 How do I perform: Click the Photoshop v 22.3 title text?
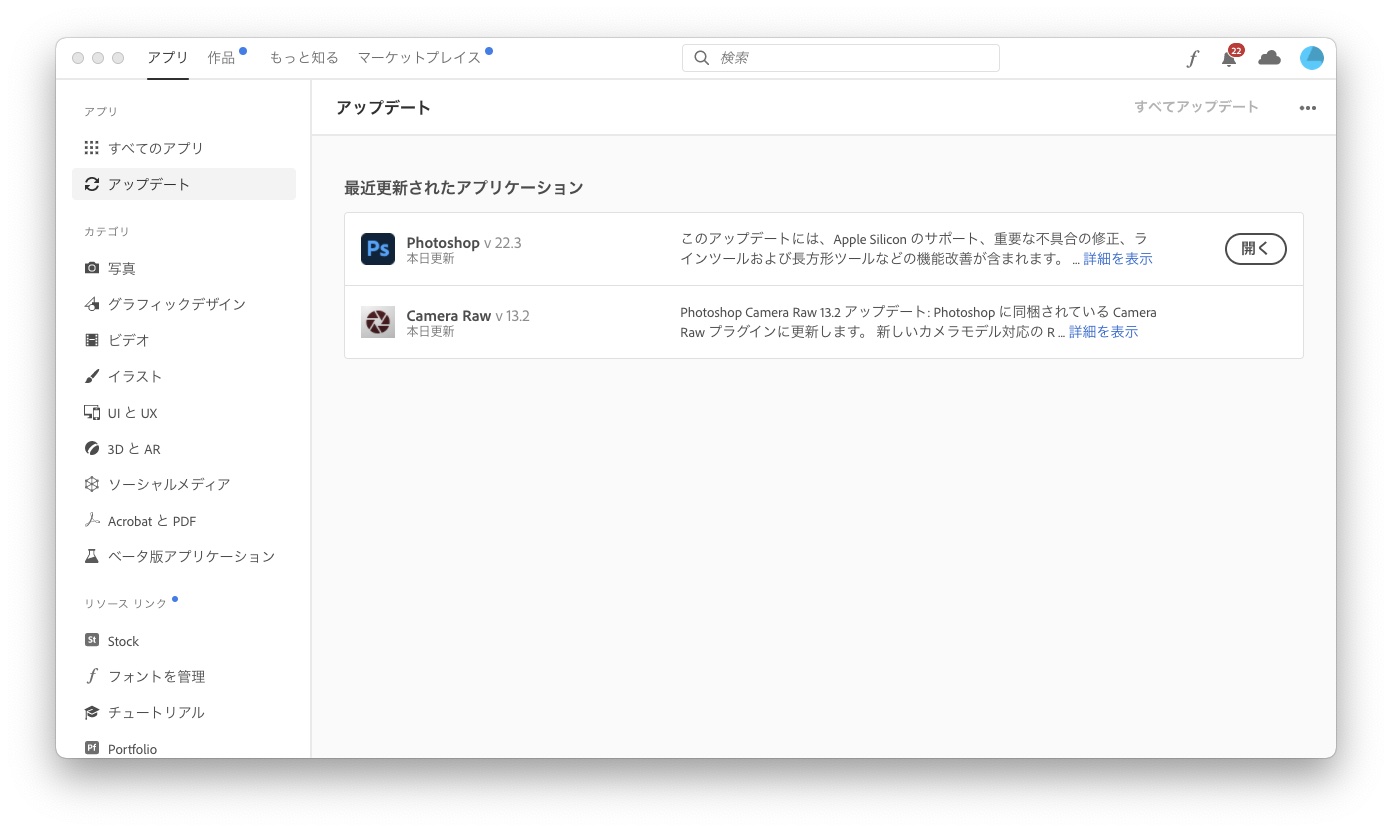coord(464,243)
